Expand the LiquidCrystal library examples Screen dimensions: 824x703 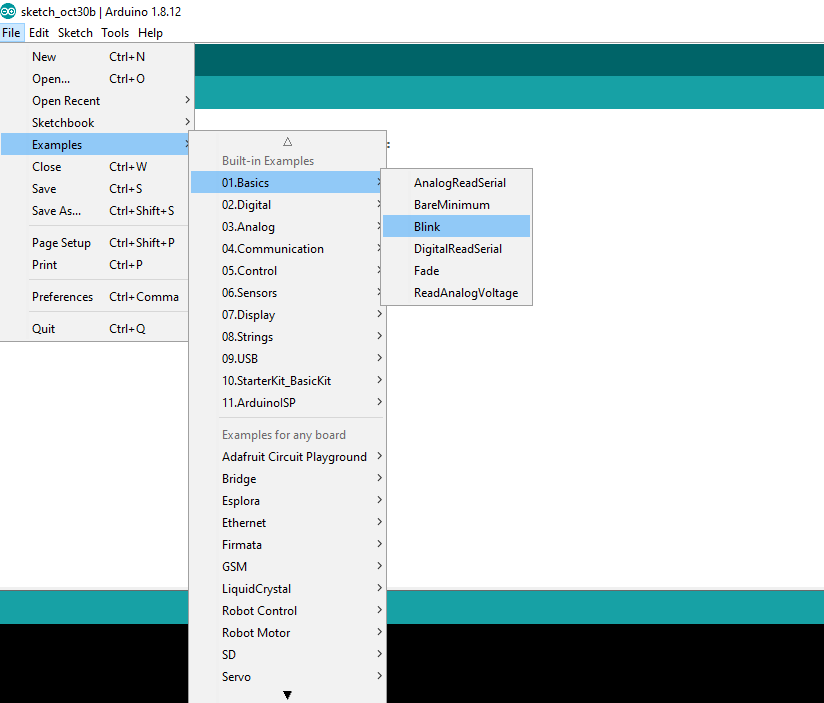pos(287,589)
